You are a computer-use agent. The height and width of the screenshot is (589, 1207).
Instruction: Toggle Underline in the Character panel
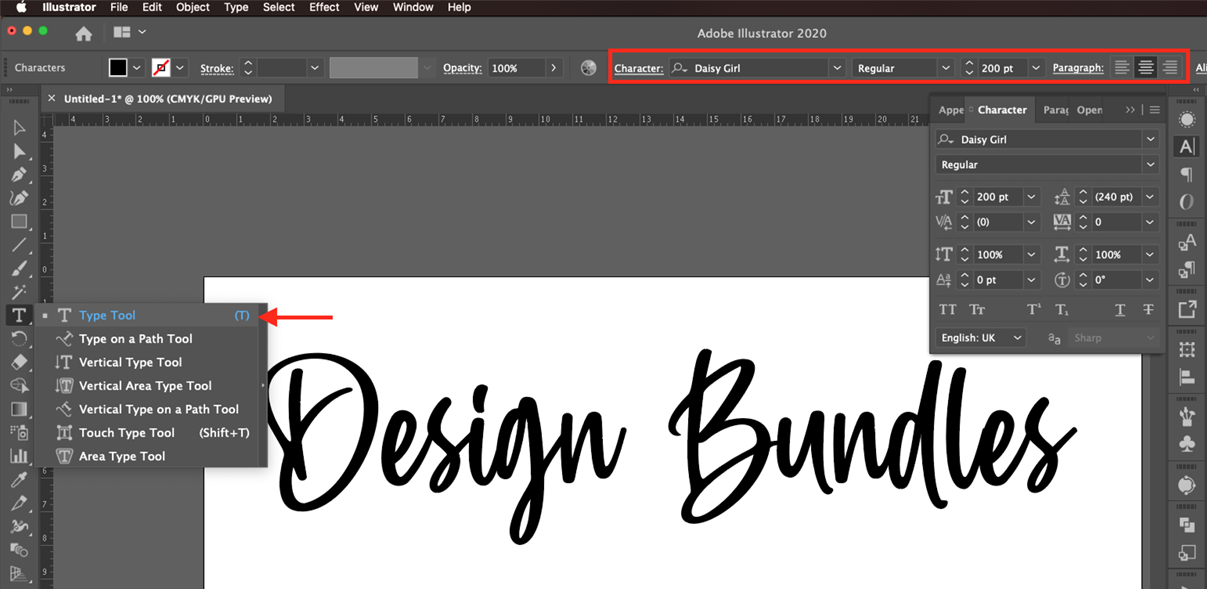point(1120,310)
